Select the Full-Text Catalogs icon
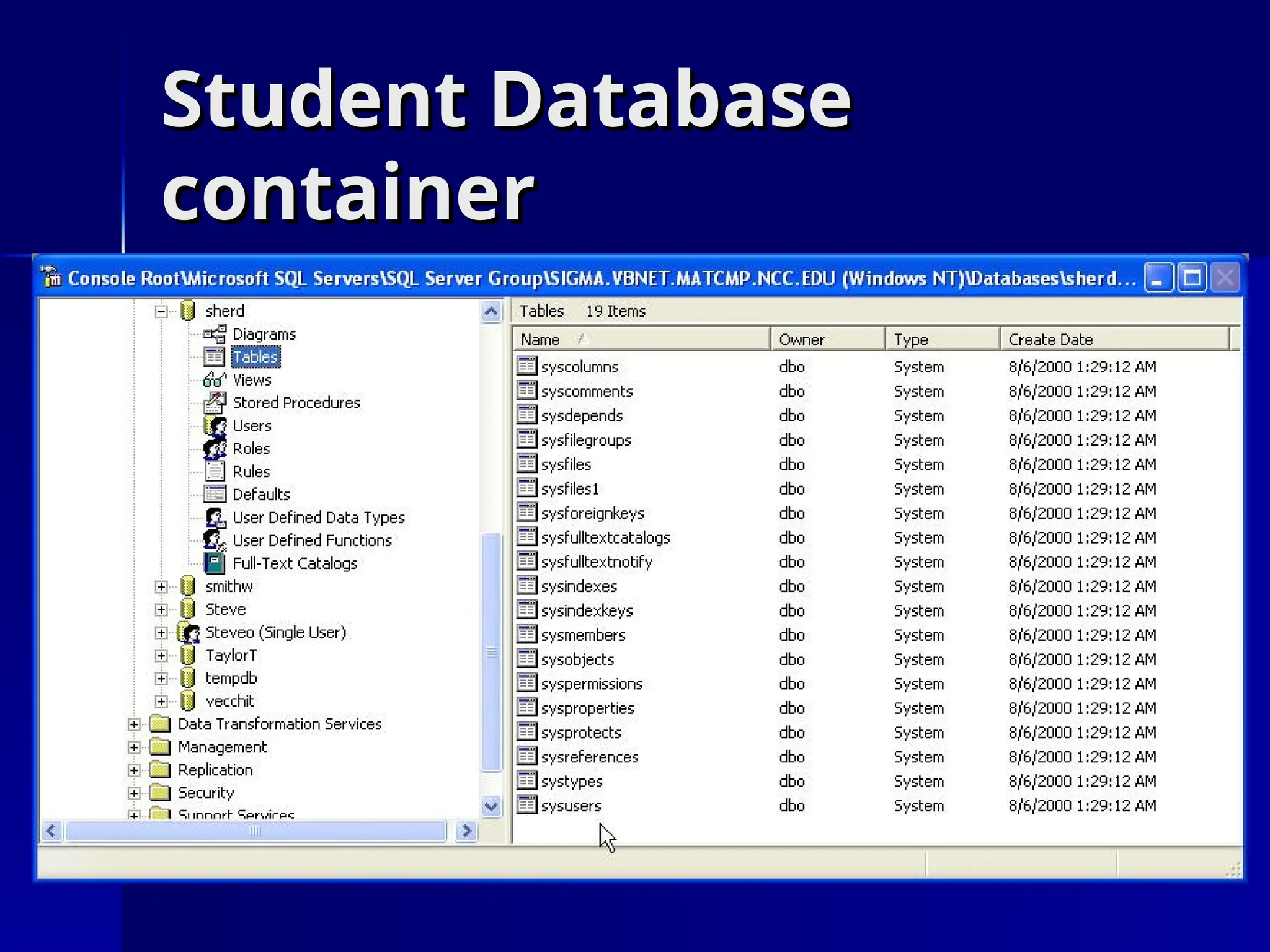1270x952 pixels. tap(215, 563)
